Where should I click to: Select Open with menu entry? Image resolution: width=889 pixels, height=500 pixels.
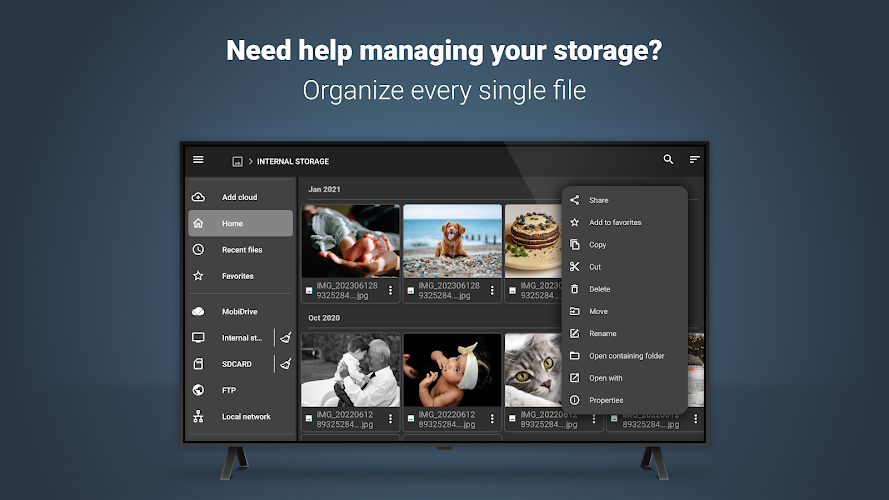click(625, 378)
